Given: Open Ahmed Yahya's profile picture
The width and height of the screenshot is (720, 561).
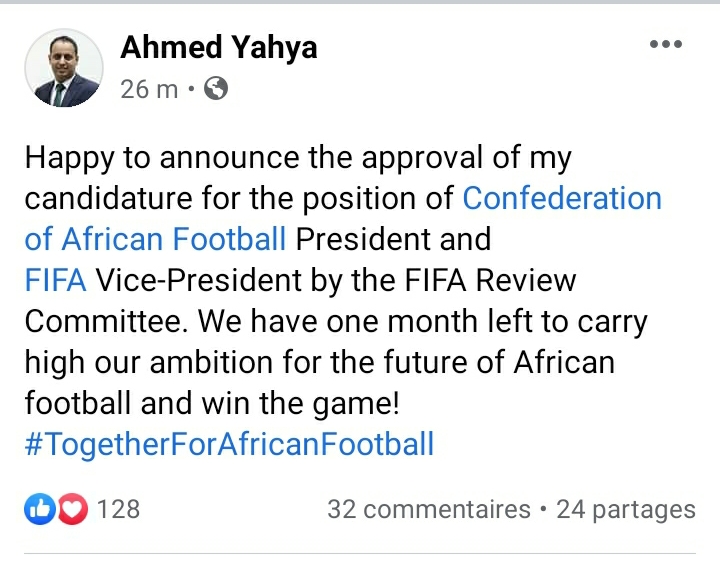Looking at the screenshot, I should (63, 68).
